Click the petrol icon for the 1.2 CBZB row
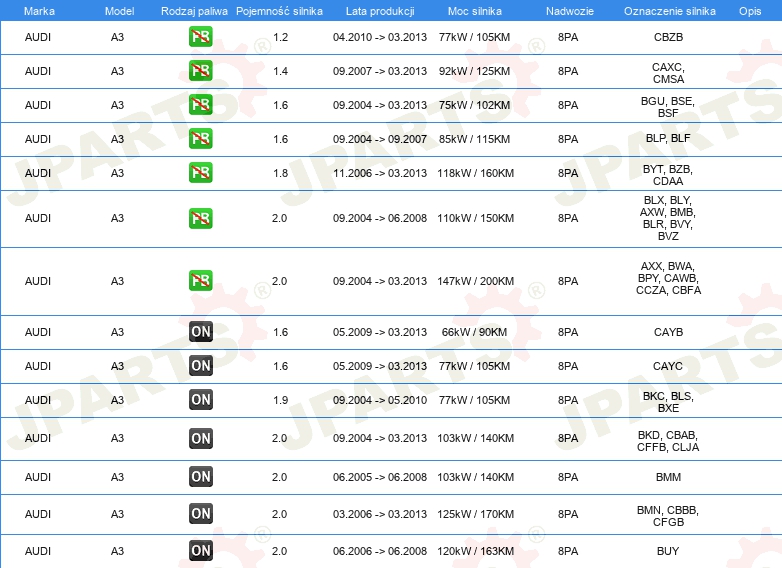Image resolution: width=782 pixels, height=568 pixels. point(200,37)
